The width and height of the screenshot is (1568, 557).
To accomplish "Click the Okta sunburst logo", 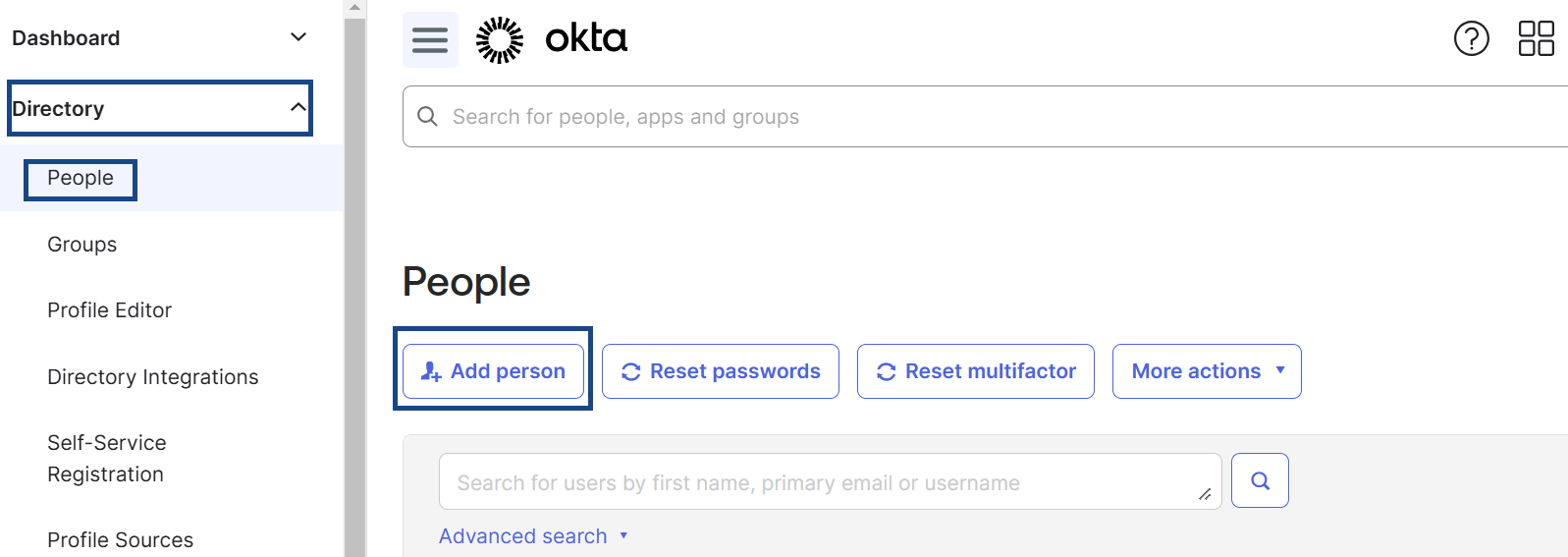I will [500, 39].
